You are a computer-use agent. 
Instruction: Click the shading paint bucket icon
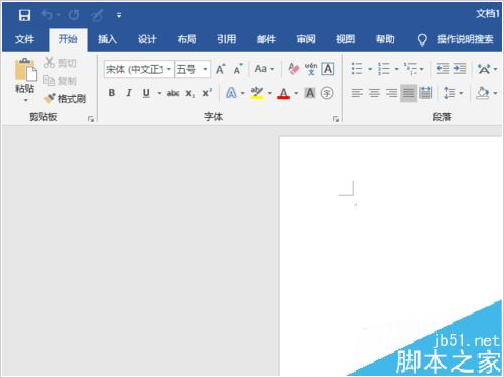pos(482,93)
